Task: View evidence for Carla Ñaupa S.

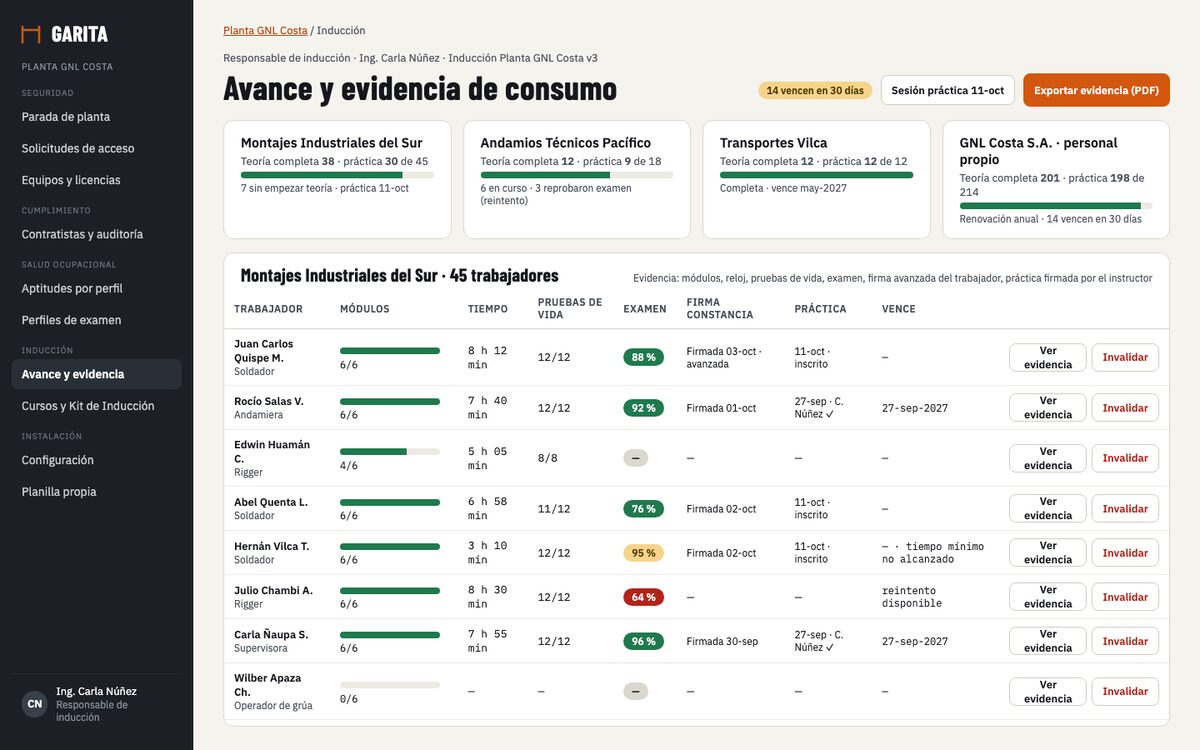Action: pyautogui.click(x=1047, y=641)
